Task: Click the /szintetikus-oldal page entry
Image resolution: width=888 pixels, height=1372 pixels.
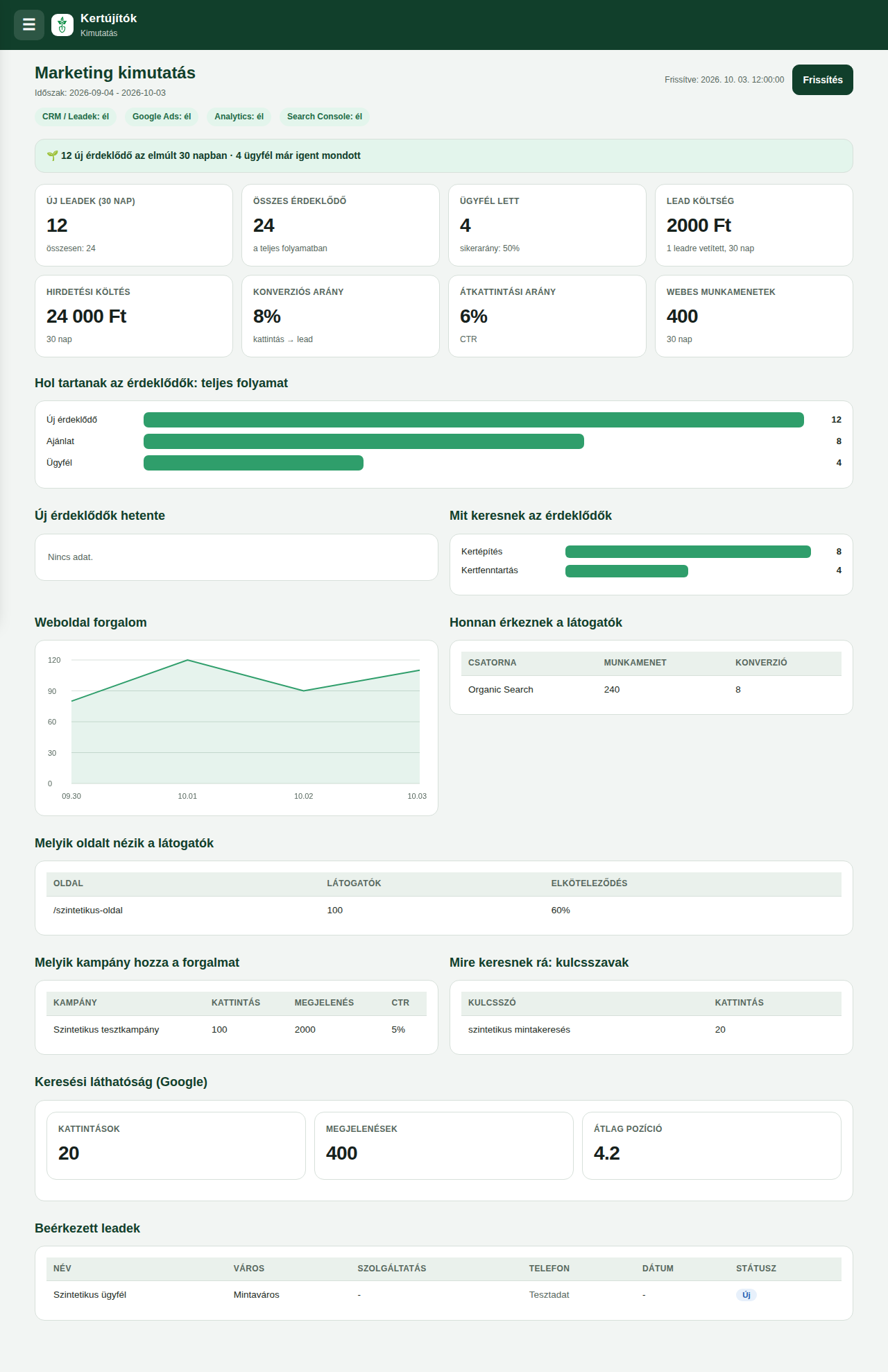Action: coord(88,911)
